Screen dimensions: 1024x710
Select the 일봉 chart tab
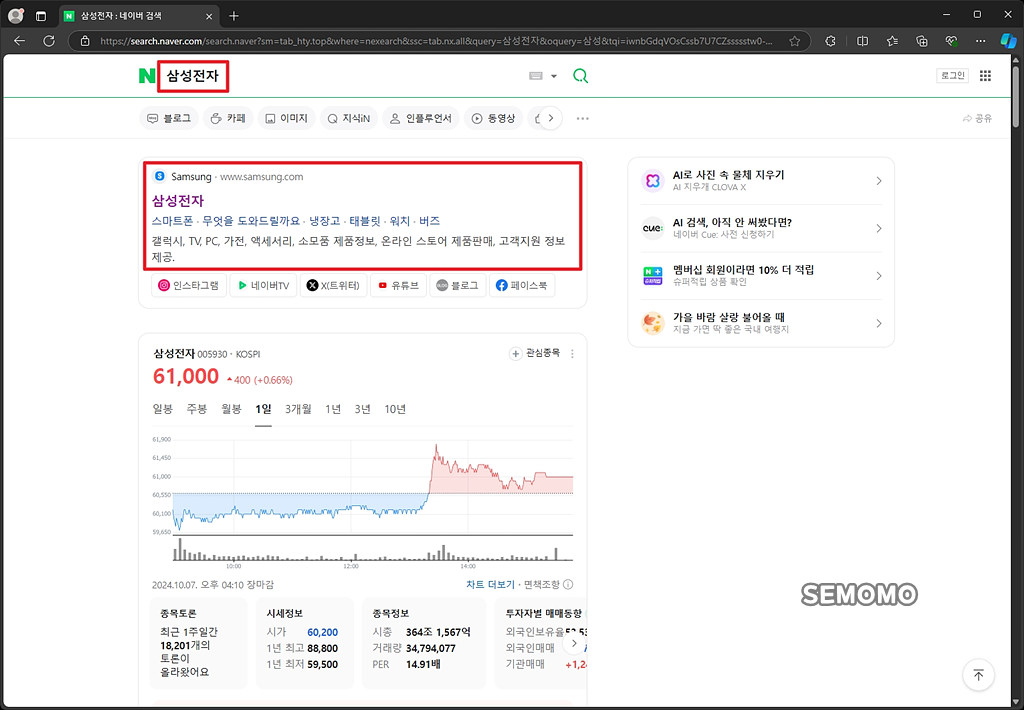coord(163,409)
